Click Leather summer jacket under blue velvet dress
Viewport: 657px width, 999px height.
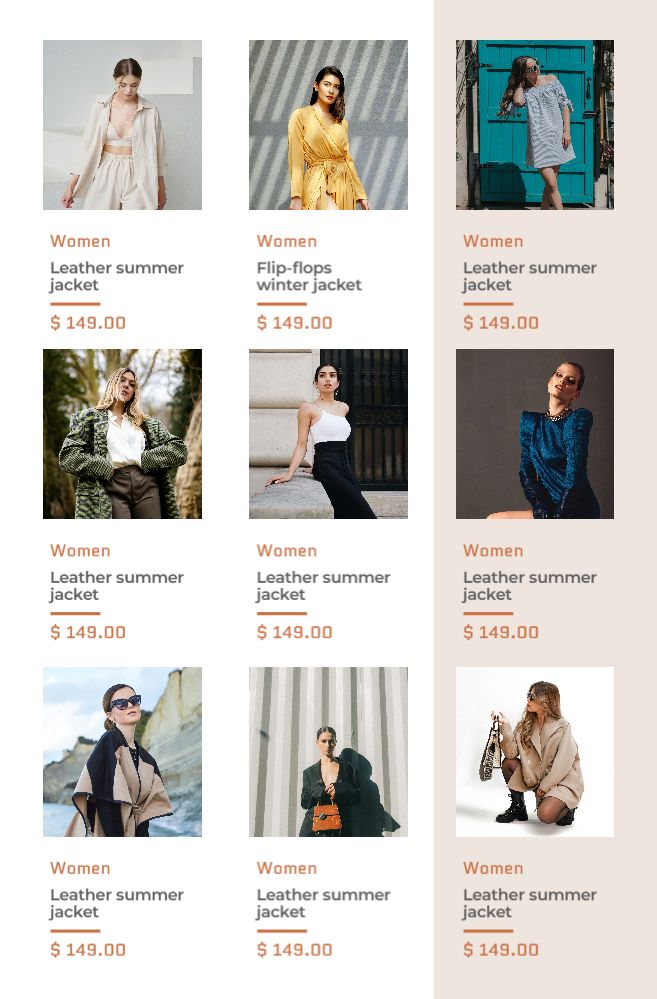point(530,586)
